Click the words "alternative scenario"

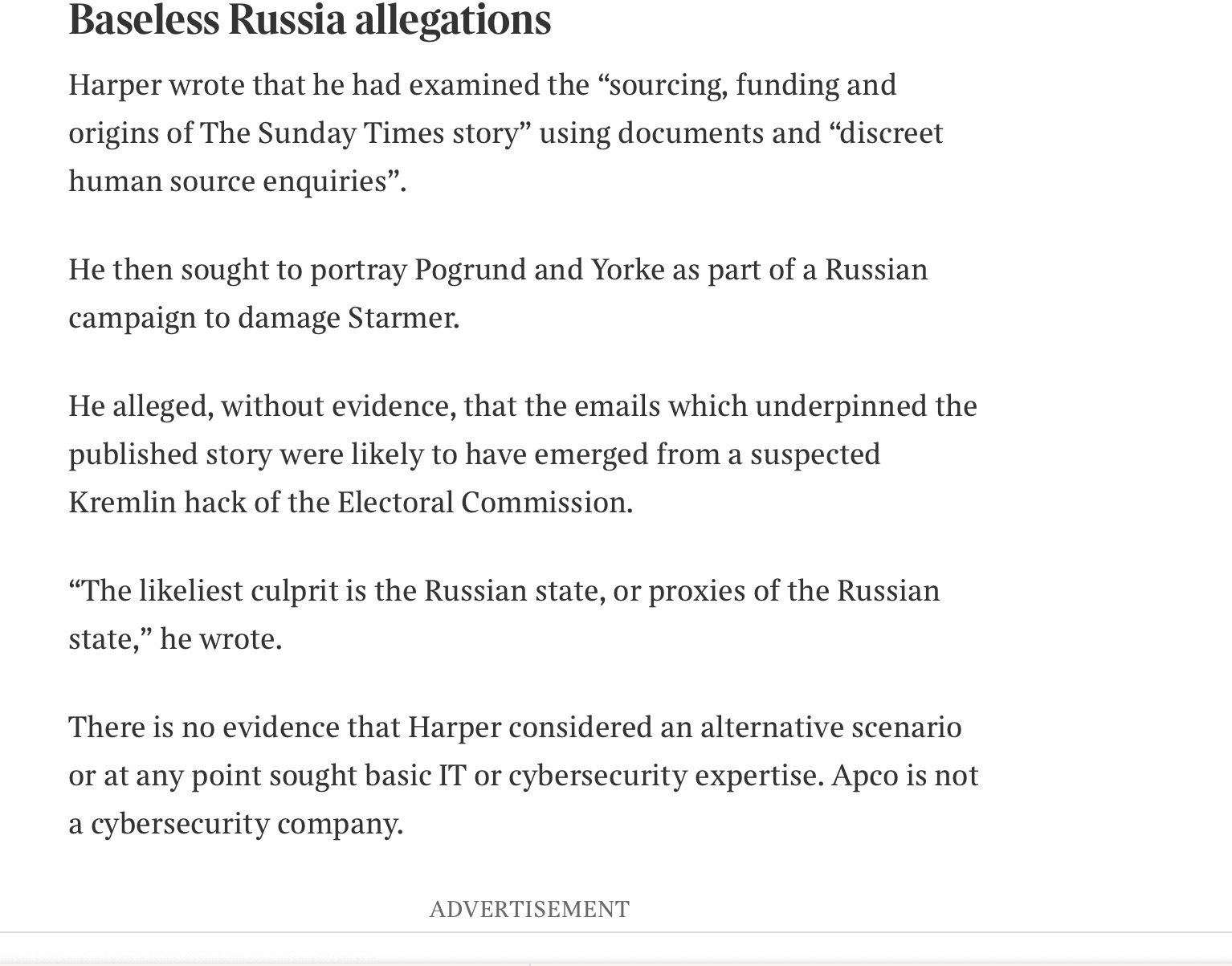click(x=830, y=727)
